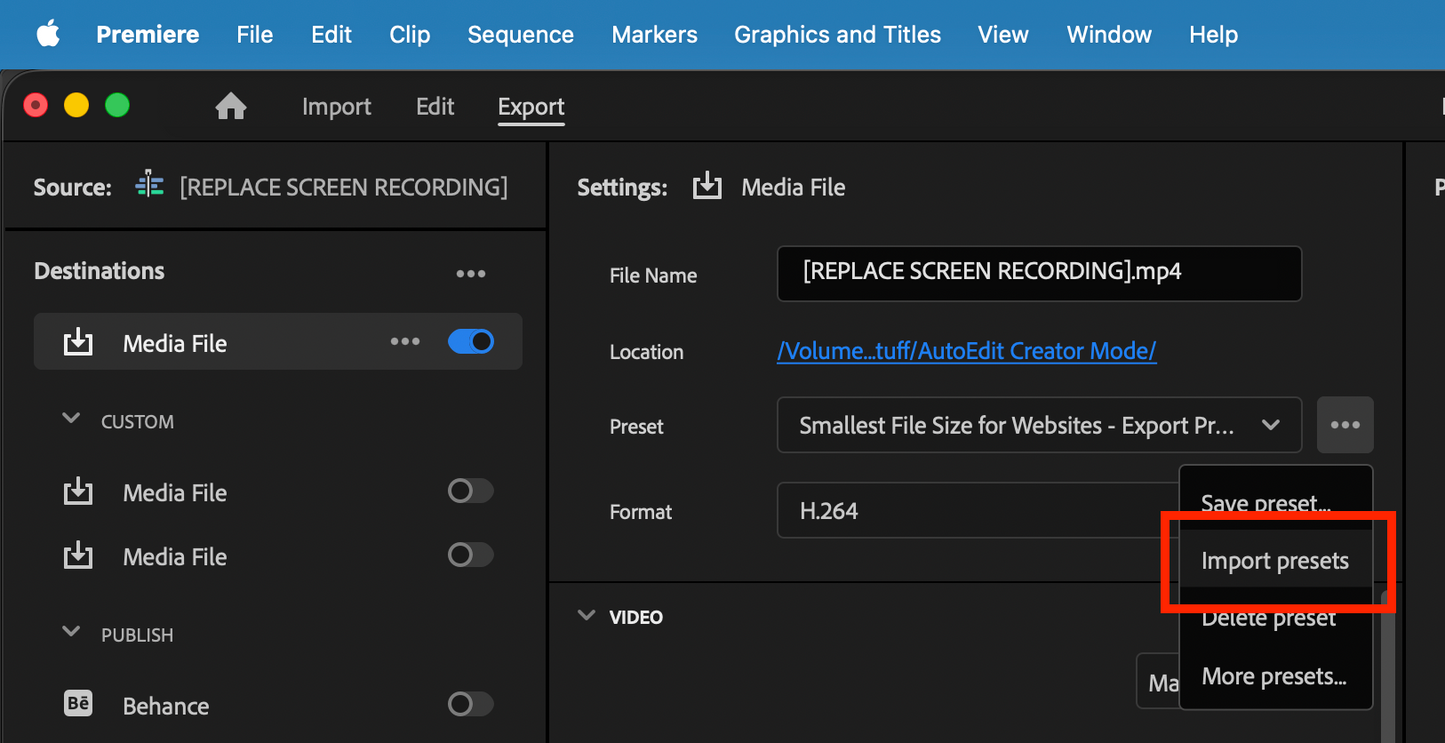Viewport: 1445px width, 743px height.
Task: Open the Format H.264 dropdown
Action: (x=978, y=510)
